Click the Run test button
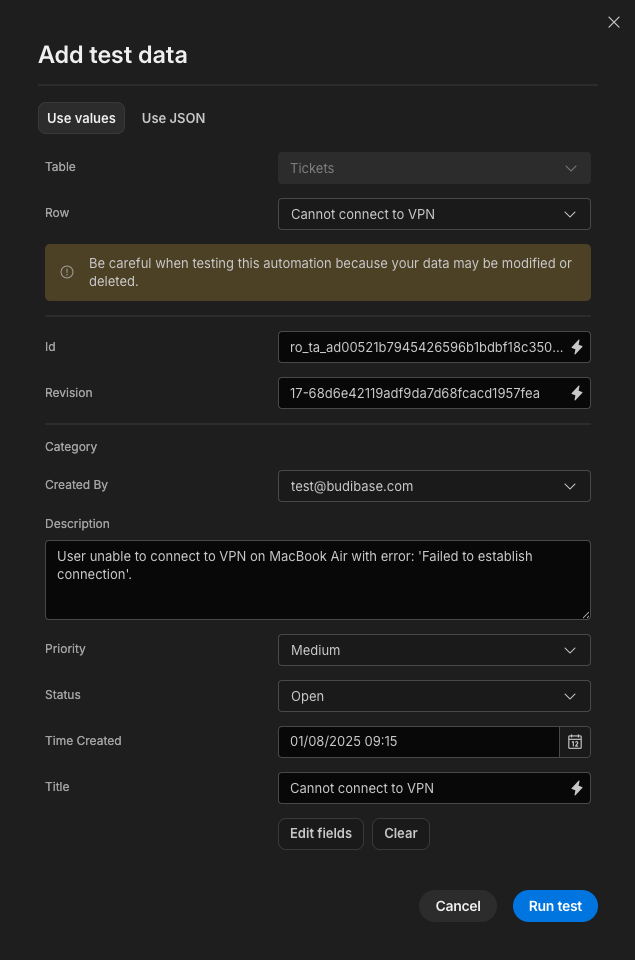Viewport: 635px width, 960px height. [x=555, y=906]
